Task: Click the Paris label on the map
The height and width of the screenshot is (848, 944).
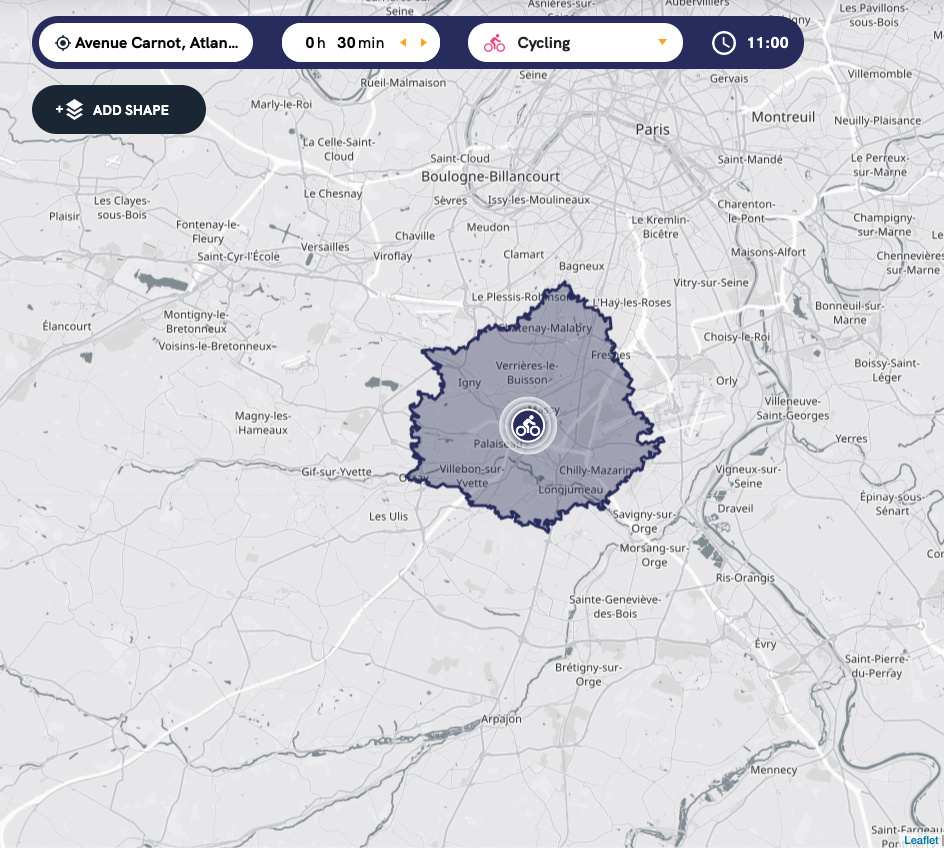Action: tap(653, 129)
